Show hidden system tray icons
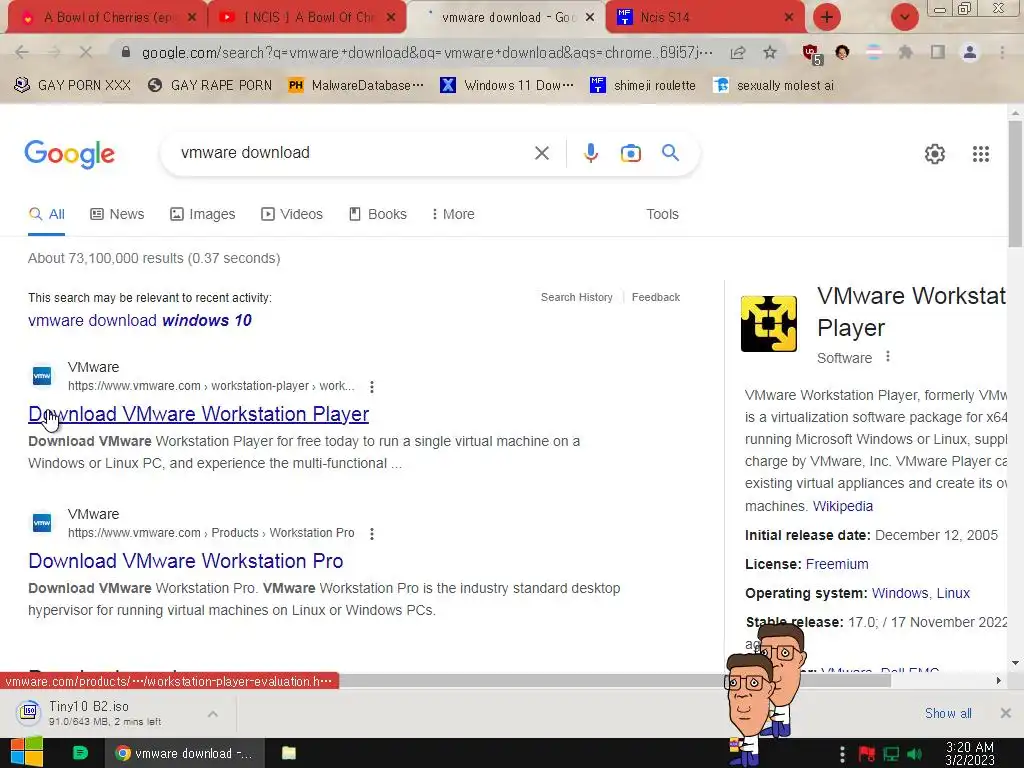Image resolution: width=1024 pixels, height=768 pixels. pyautogui.click(x=842, y=754)
